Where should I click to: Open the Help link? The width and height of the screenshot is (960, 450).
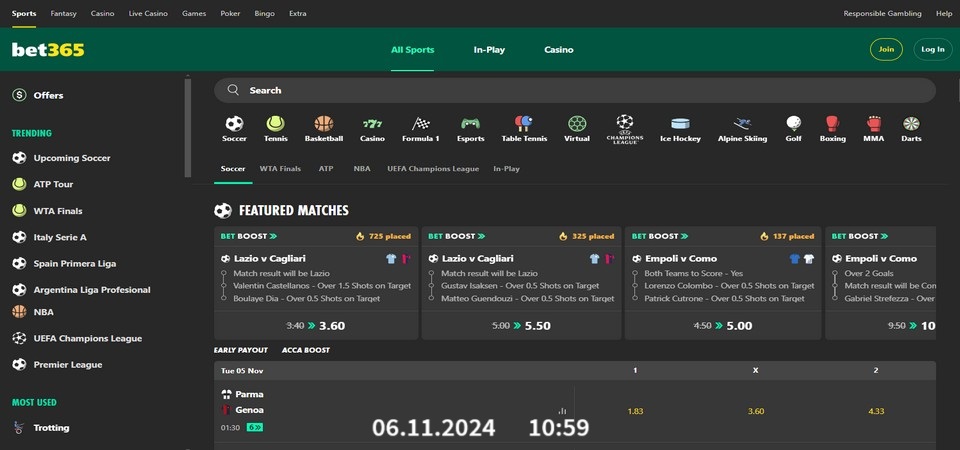[944, 13]
